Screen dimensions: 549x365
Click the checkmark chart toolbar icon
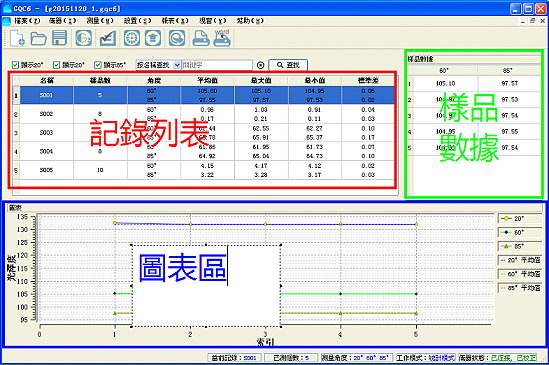click(x=107, y=38)
